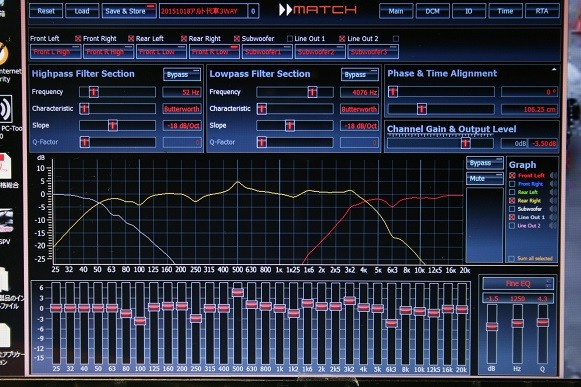581x387 pixels.
Task: Click the Mute button beside graph
Action: (x=484, y=179)
